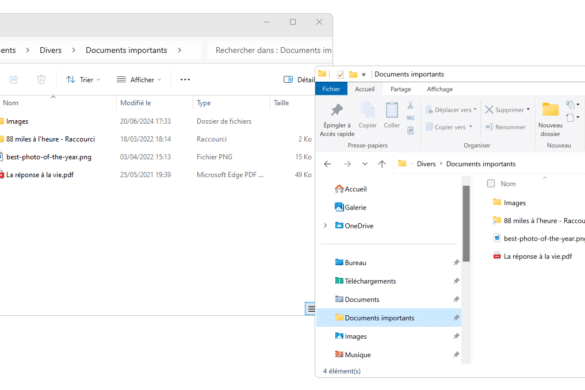Click the paste shortcut icon in Presse-papiers group
The width and height of the screenshot is (585, 390).
pyautogui.click(x=410, y=130)
